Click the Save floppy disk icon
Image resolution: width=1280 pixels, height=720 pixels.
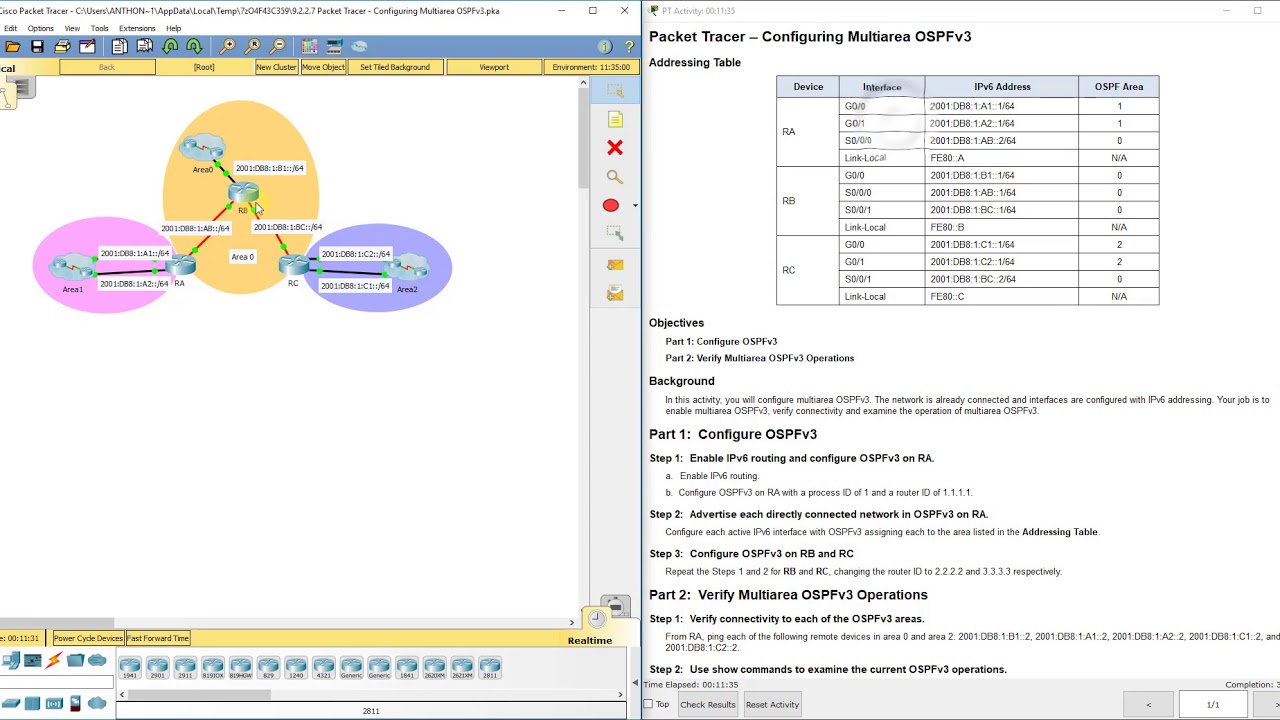pyautogui.click(x=37, y=47)
